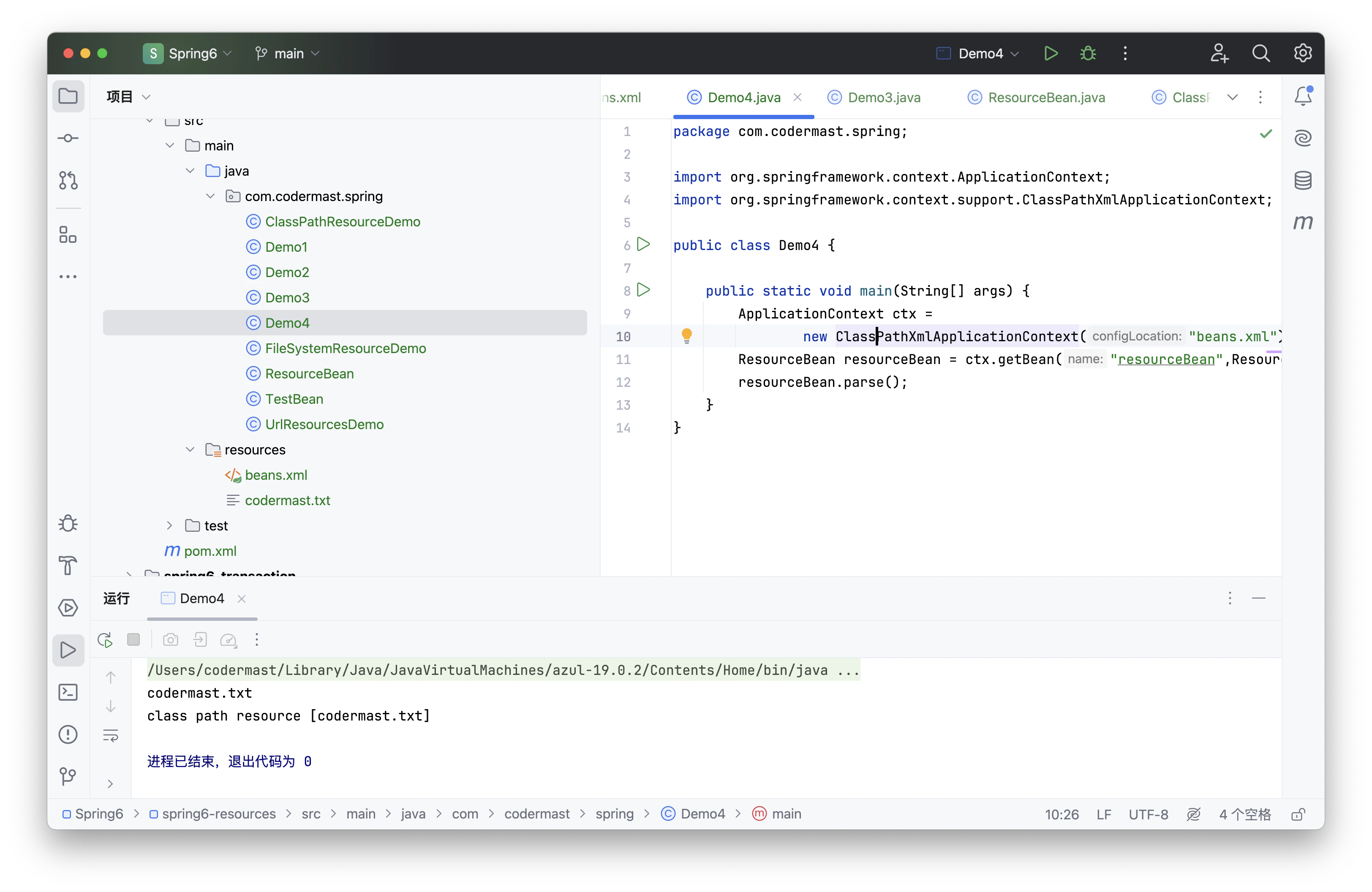Click the UTF-8 encoding in status bar
Viewport: 1372px width, 892px height.
(1147, 814)
